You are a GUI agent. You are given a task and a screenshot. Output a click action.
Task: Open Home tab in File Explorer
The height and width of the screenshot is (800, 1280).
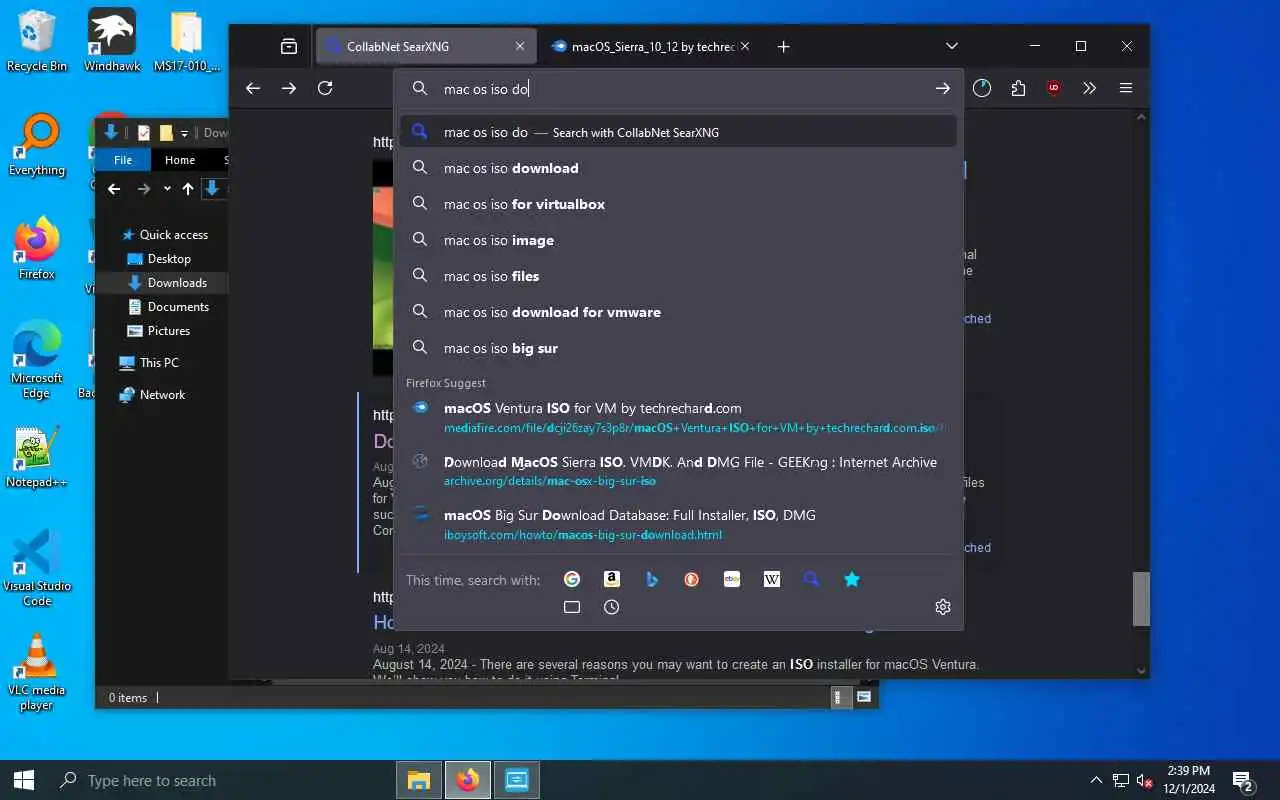tap(180, 160)
